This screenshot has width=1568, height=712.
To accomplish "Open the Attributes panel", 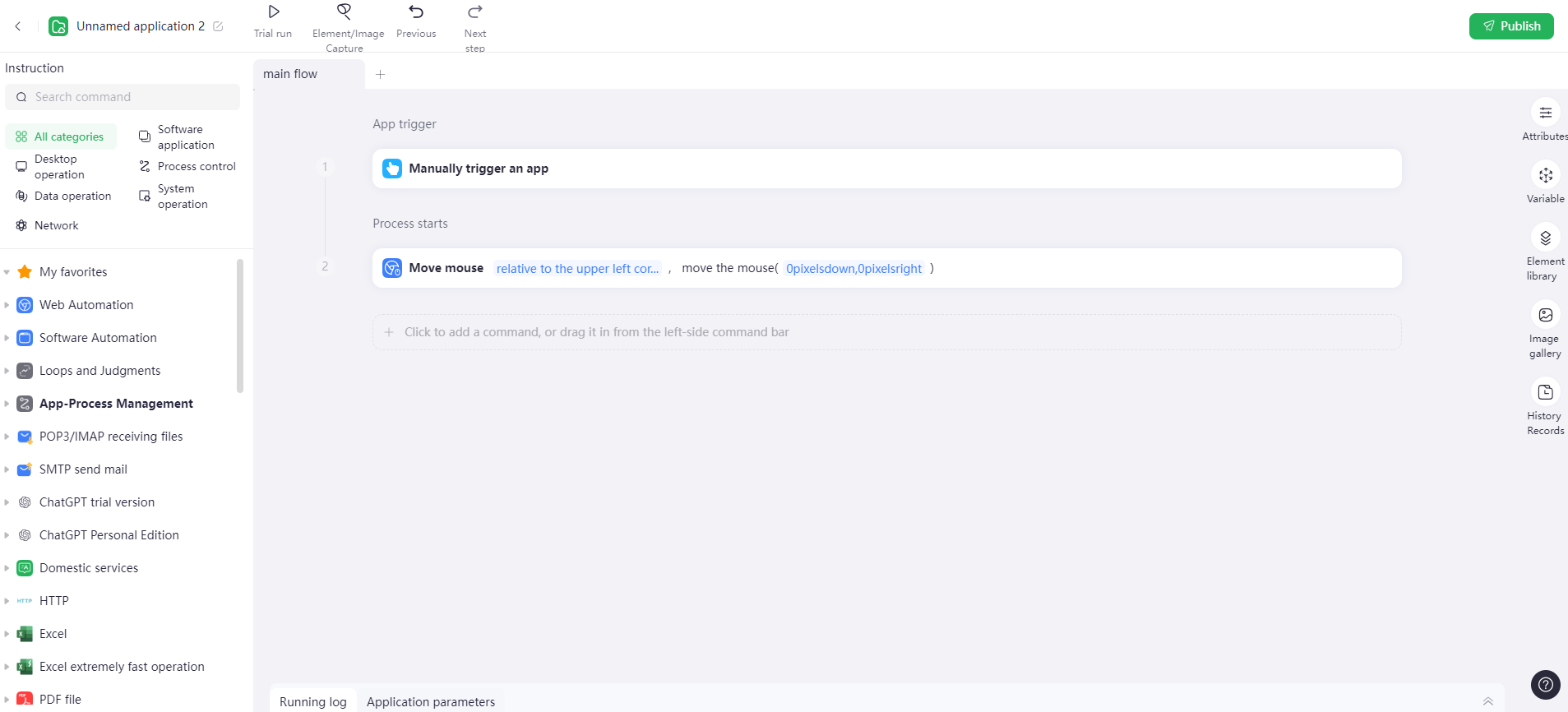I will tap(1545, 120).
